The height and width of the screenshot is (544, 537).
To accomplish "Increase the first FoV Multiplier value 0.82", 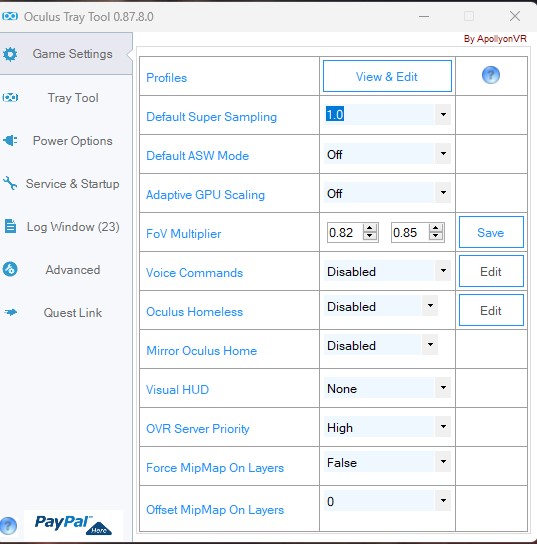I will coord(369,228).
